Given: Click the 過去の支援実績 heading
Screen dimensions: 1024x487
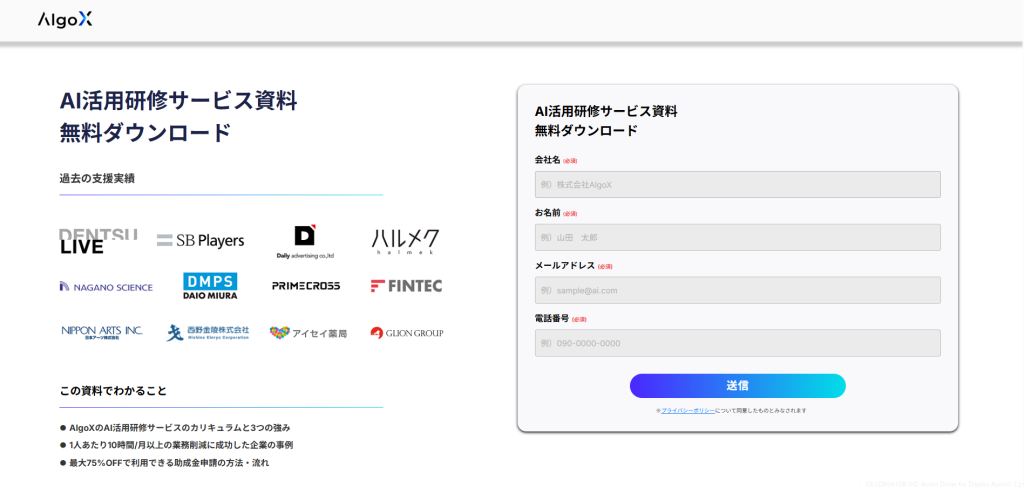Looking at the screenshot, I should tap(97, 178).
